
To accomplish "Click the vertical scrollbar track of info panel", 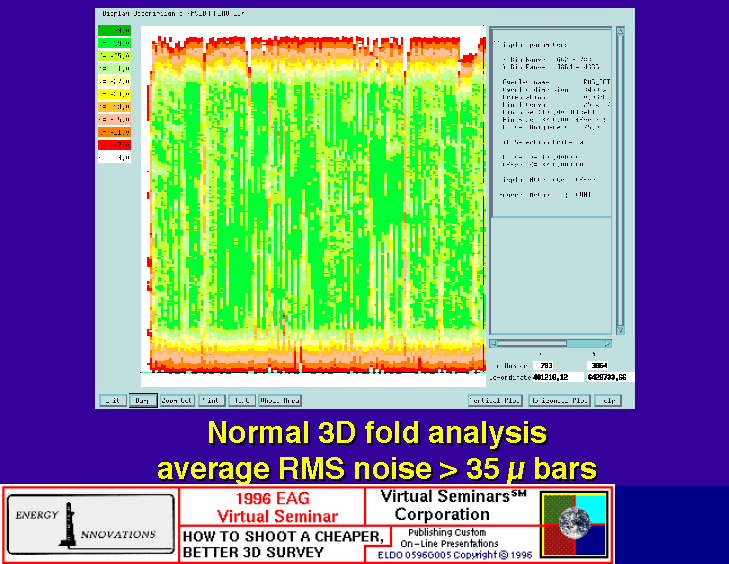I will 620,180.
